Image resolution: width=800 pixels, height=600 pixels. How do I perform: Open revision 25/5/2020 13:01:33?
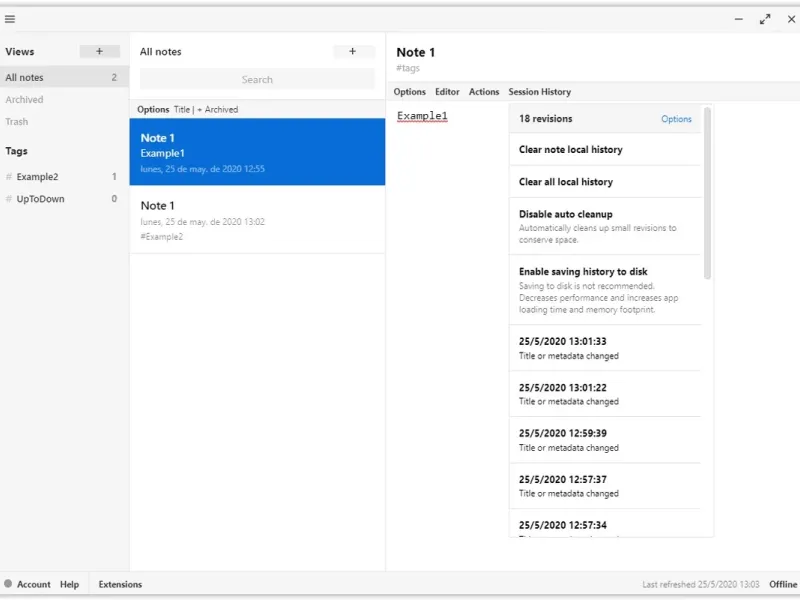[605, 348]
